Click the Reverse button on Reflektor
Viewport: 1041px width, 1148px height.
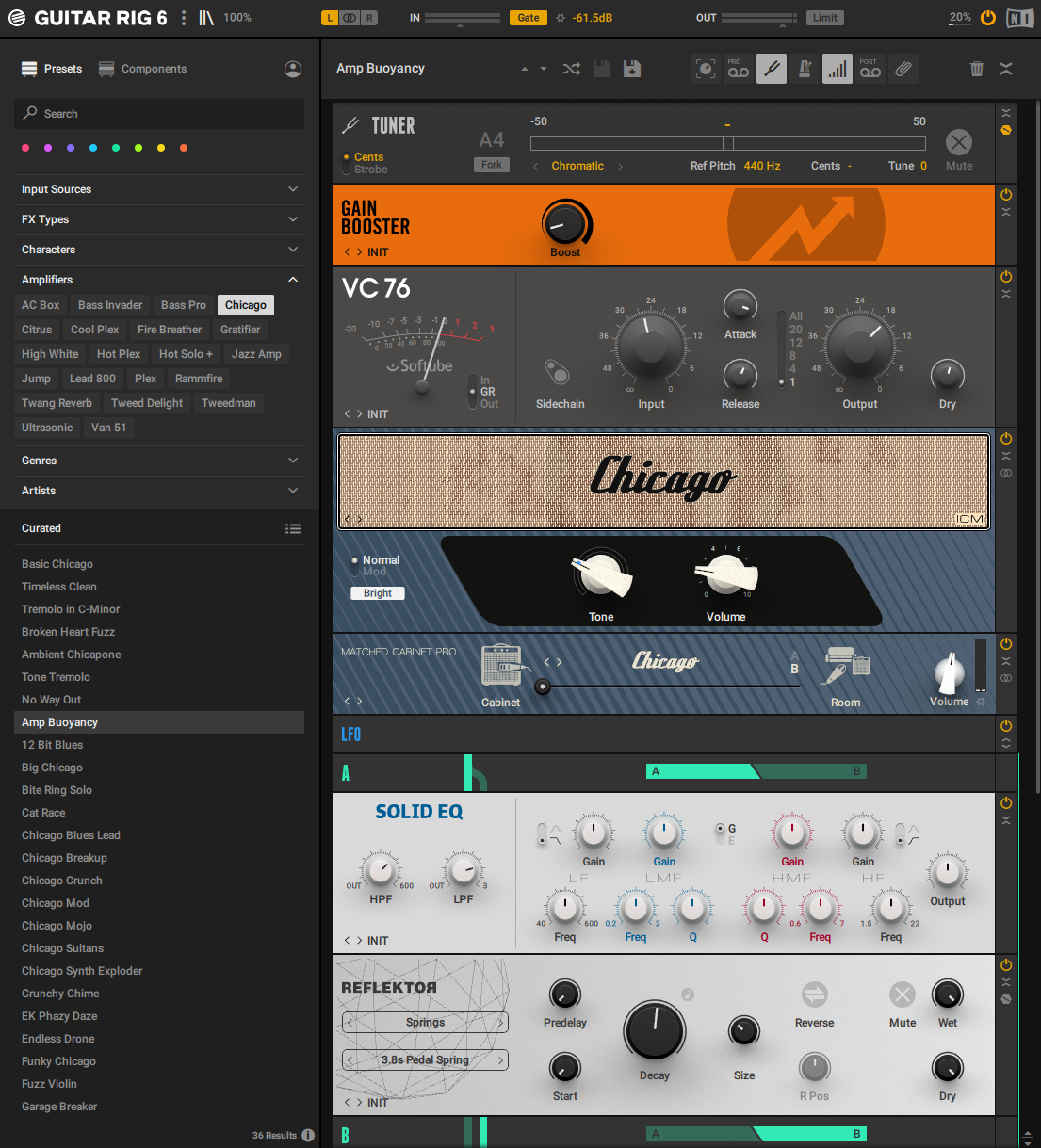tap(814, 994)
